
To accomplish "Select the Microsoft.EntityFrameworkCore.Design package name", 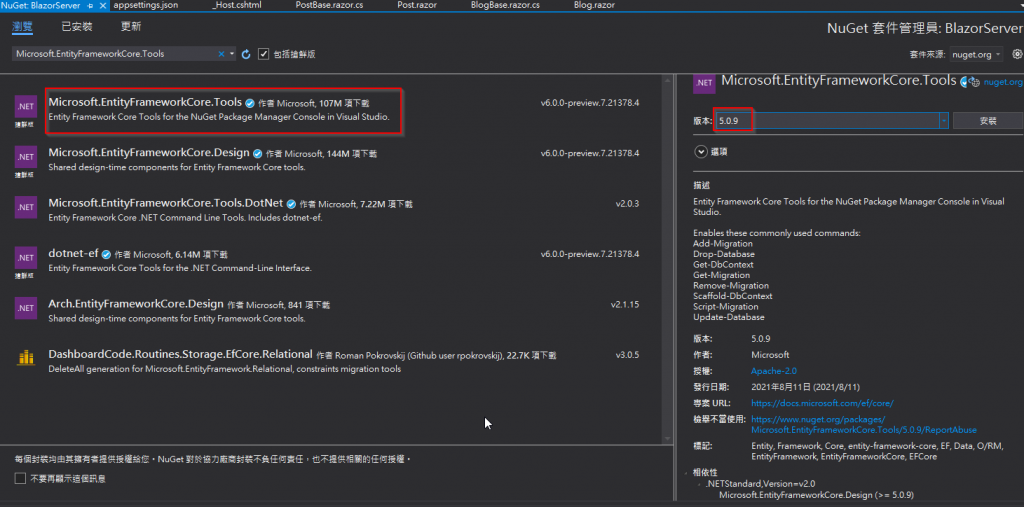I will click(149, 153).
